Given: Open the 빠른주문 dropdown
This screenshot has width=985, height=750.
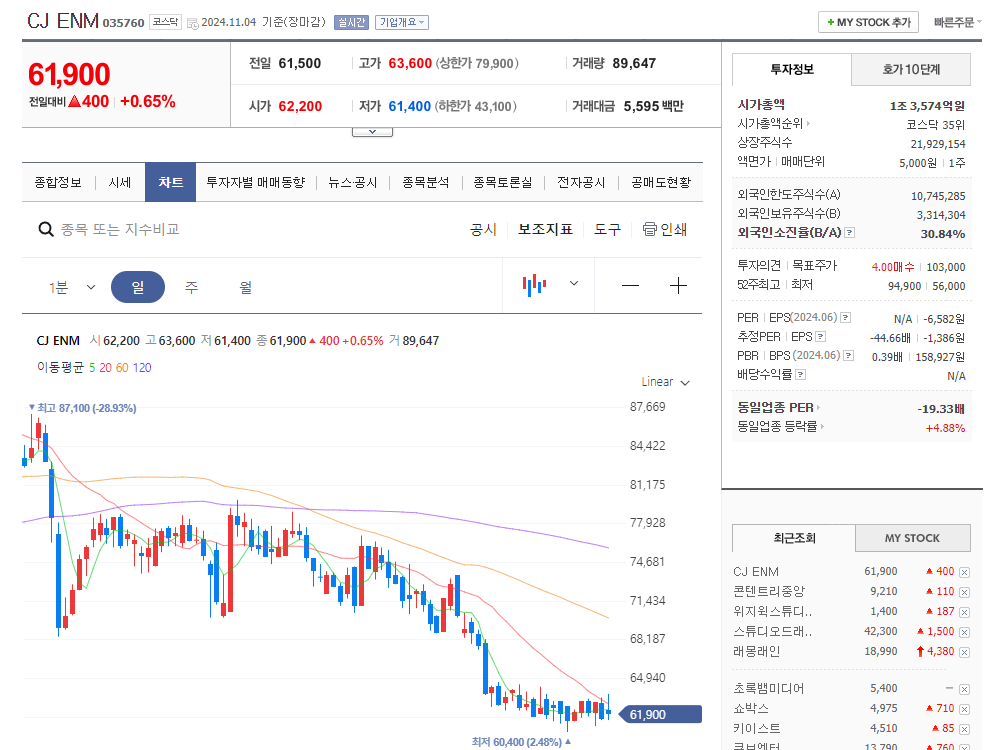Looking at the screenshot, I should [x=957, y=23].
